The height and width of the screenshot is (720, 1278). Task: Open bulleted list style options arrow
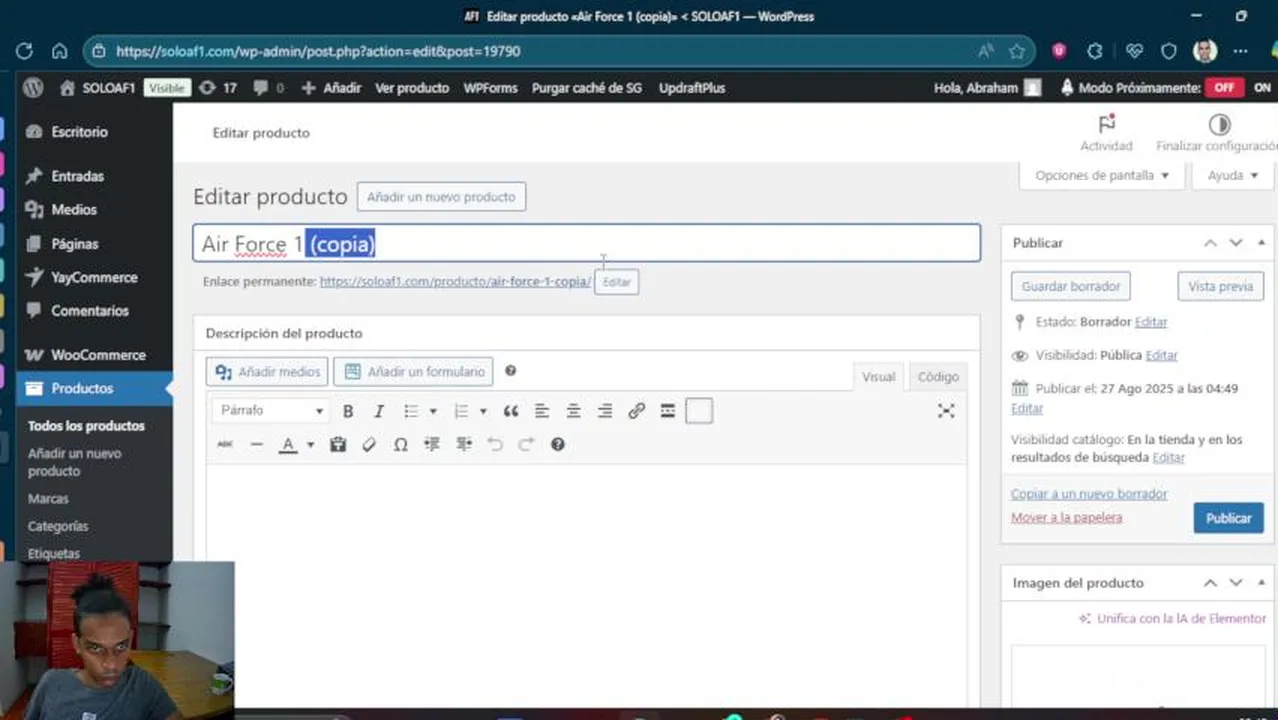[433, 411]
